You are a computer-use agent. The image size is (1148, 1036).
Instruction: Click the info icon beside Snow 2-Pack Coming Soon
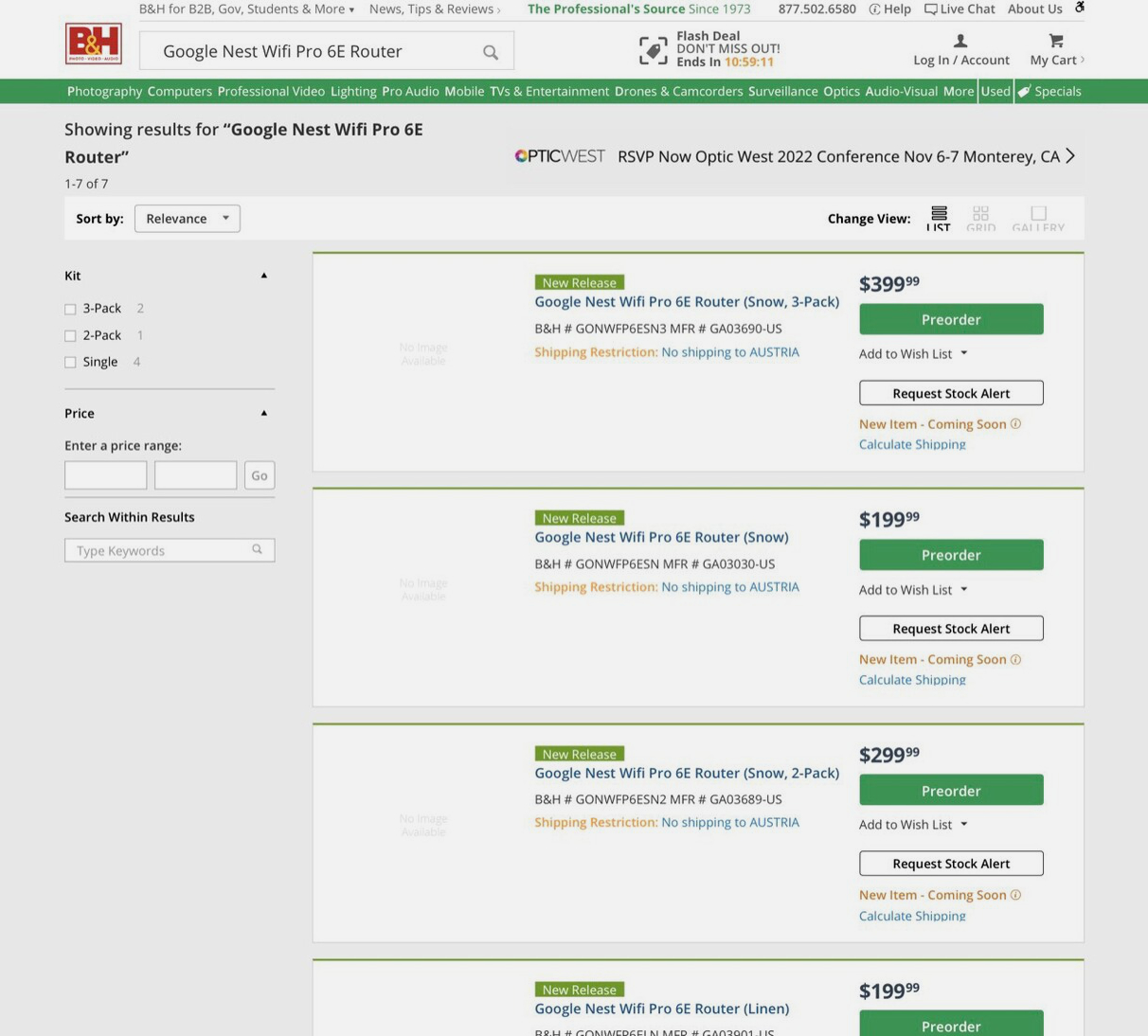(x=1015, y=895)
